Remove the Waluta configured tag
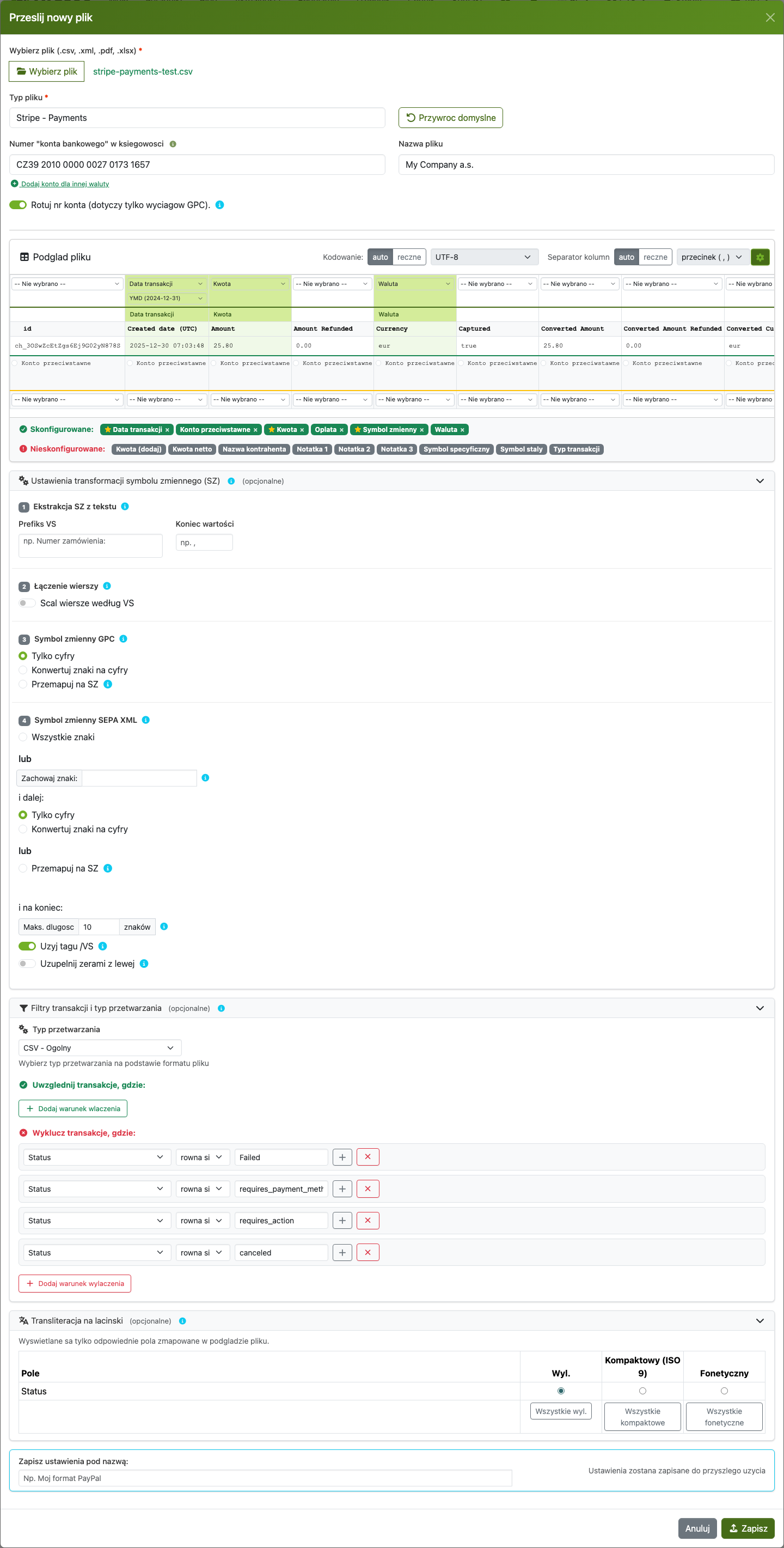 (x=462, y=430)
